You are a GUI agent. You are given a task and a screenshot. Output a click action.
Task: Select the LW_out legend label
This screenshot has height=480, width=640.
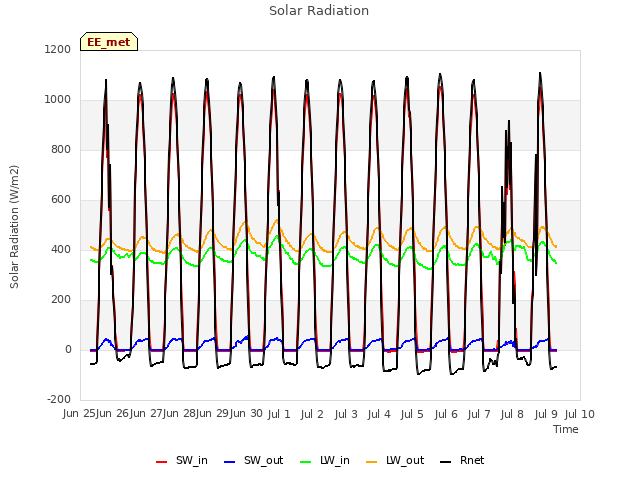405,460
